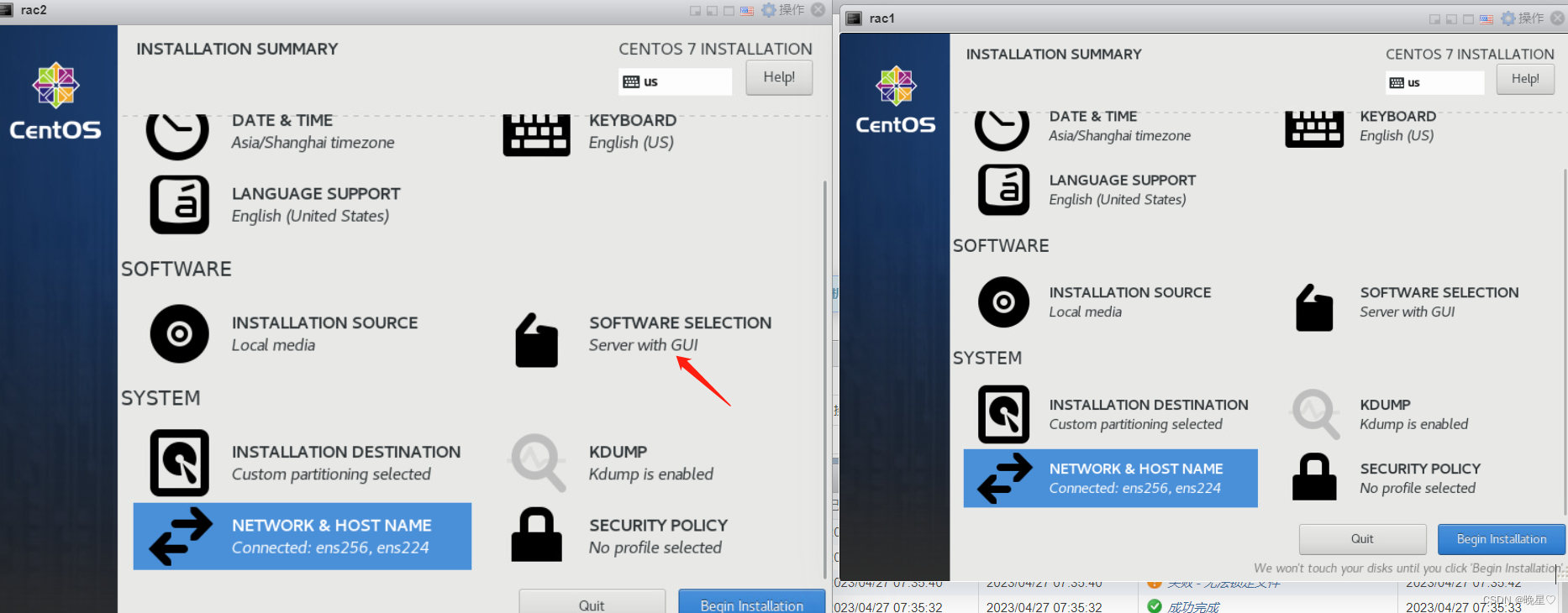Click the rac2 console window icon

pos(6,10)
